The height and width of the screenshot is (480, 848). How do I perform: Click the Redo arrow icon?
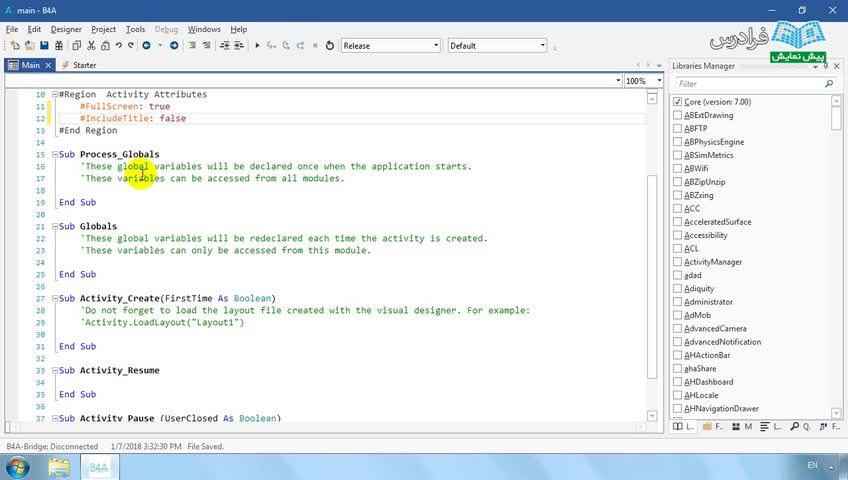click(x=131, y=46)
